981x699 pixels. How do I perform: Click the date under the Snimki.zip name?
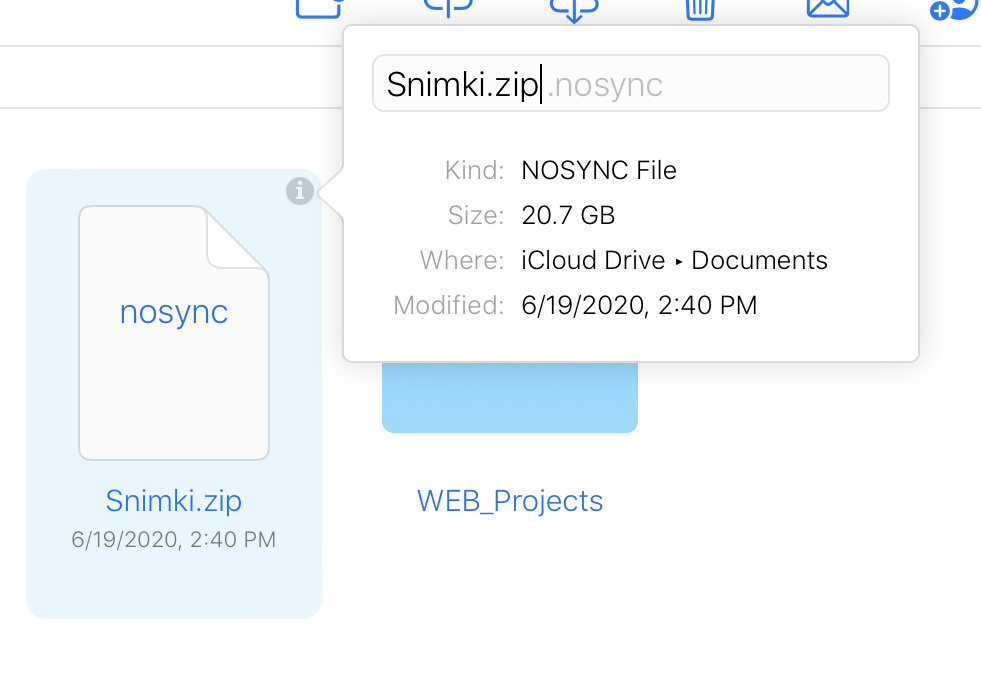174,540
